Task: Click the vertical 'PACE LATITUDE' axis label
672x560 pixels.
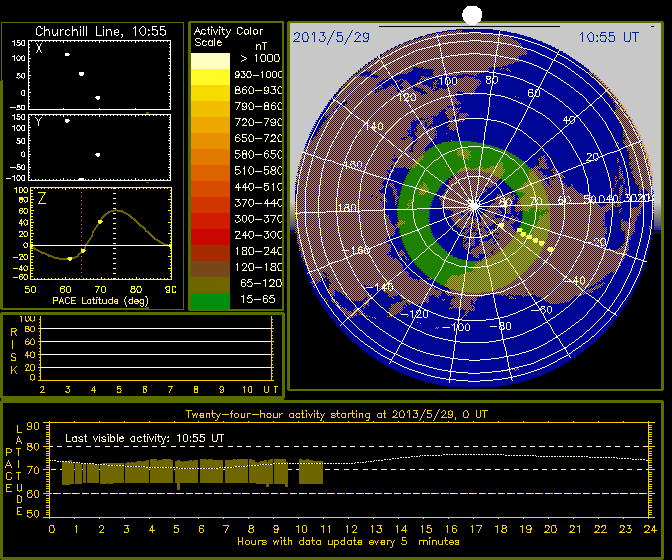Action: (14, 470)
